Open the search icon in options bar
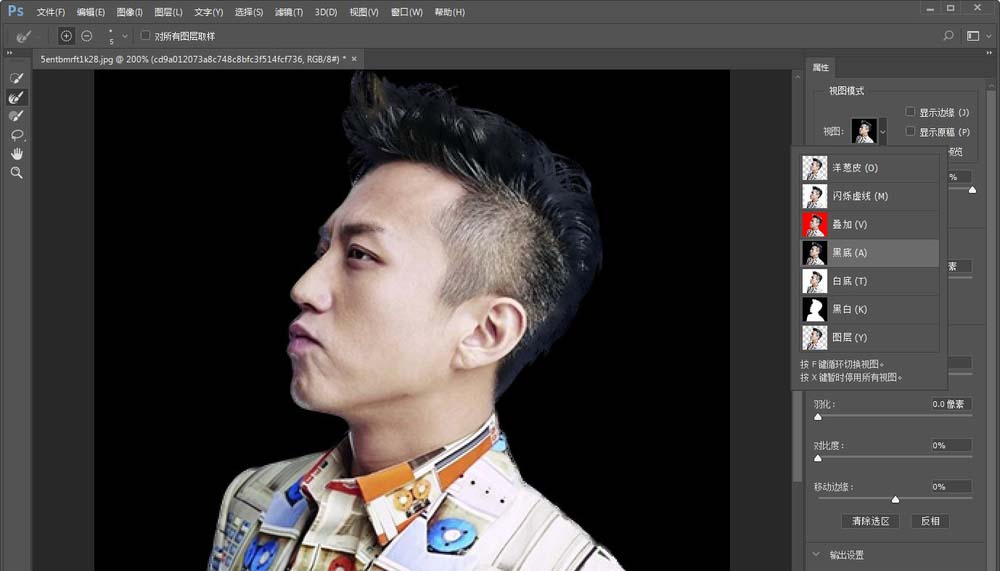The width and height of the screenshot is (1000, 571). (x=948, y=36)
